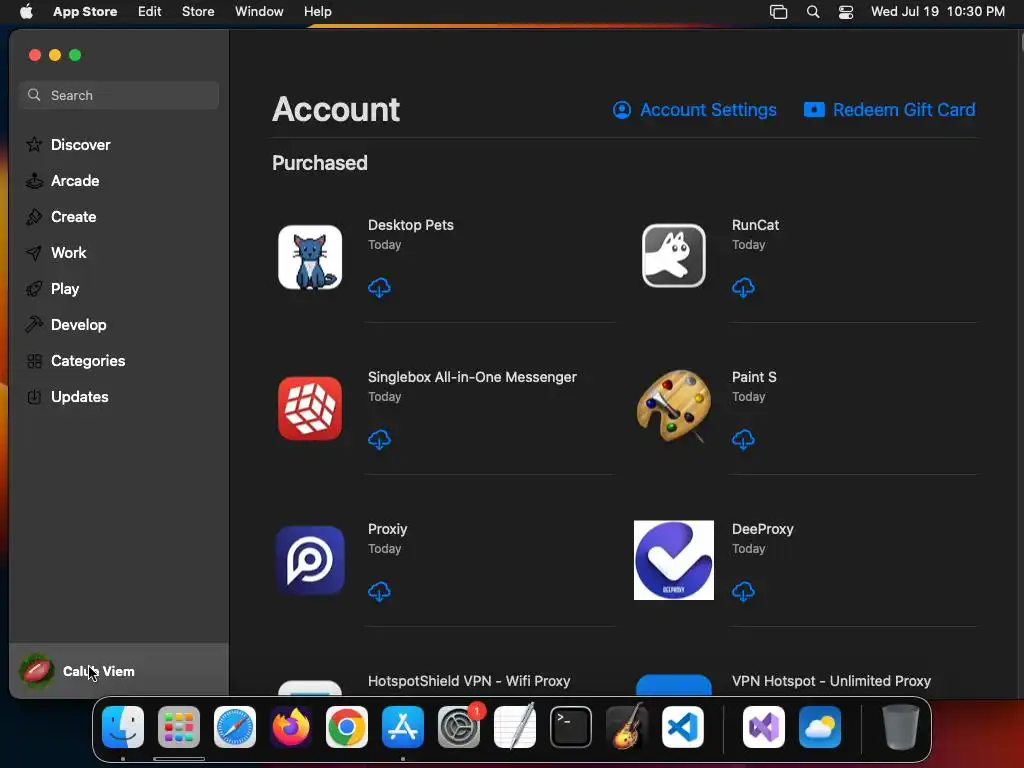Click Redeem Gift Card
This screenshot has height=768, width=1024.
tap(889, 110)
